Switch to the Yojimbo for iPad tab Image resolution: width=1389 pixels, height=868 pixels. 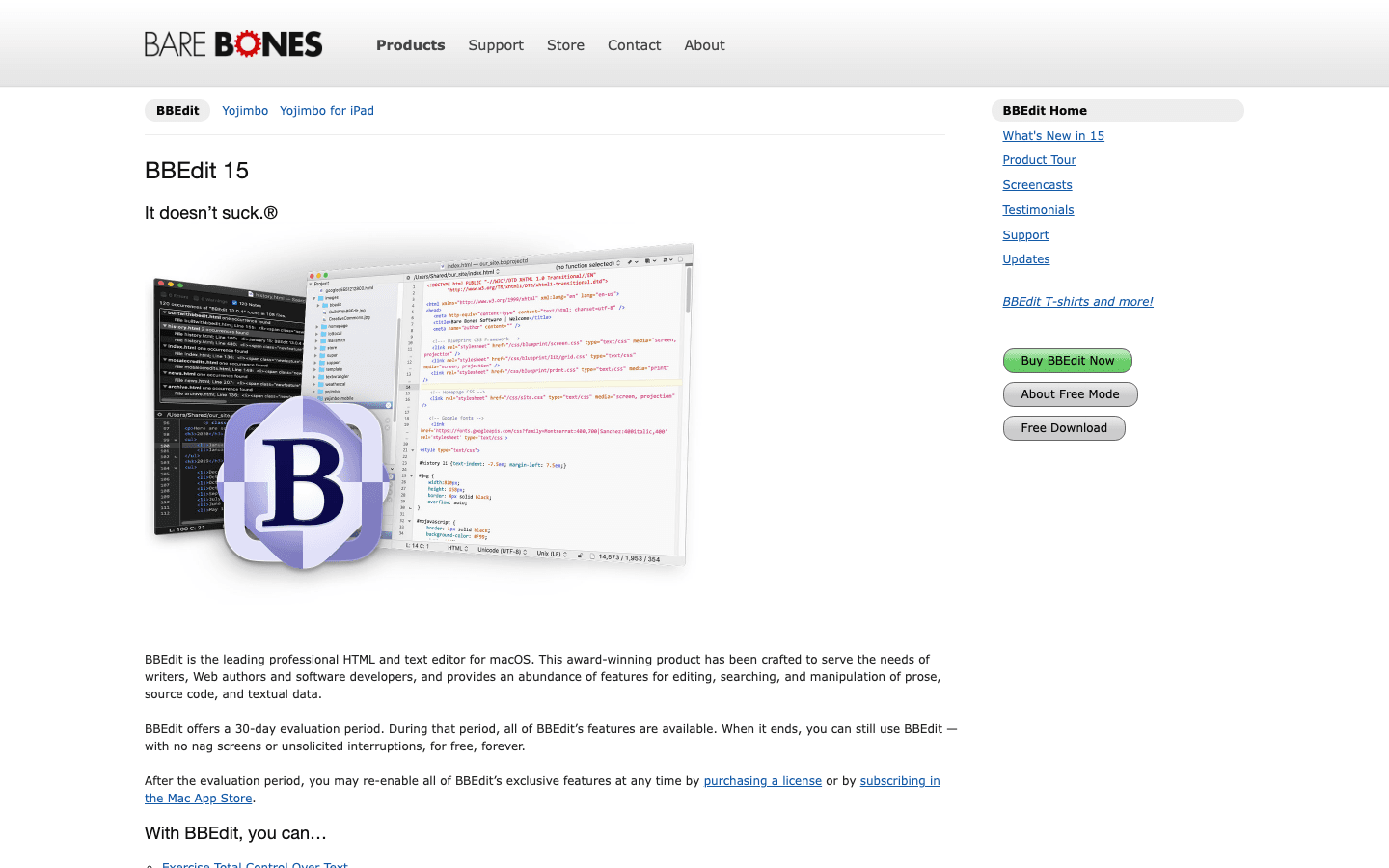(x=327, y=110)
